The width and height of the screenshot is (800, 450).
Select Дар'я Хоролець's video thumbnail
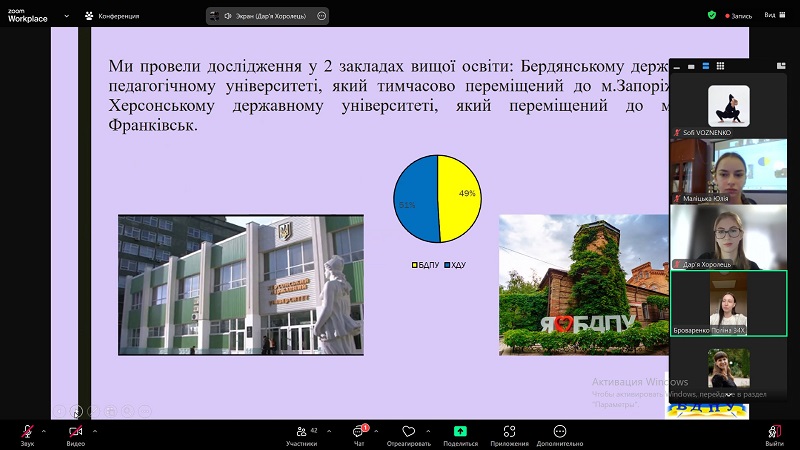729,237
